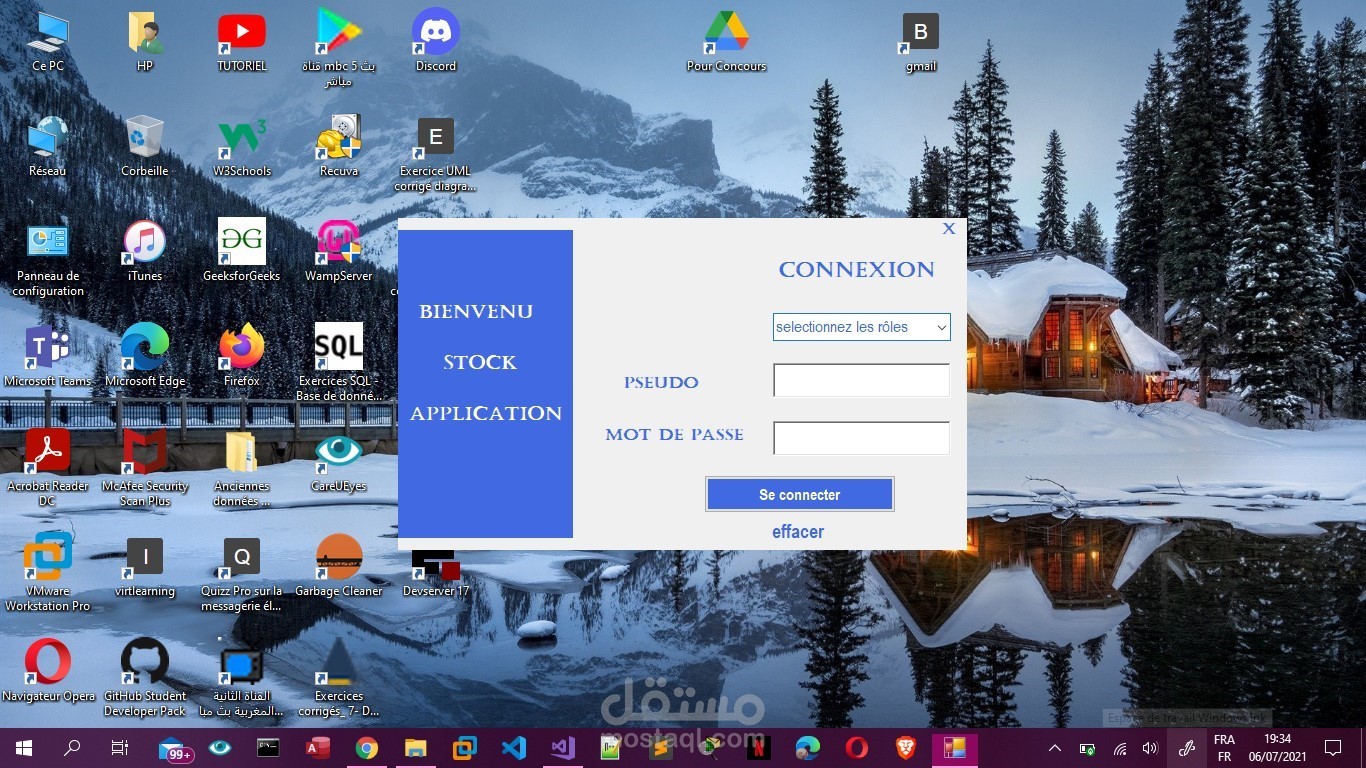The height and width of the screenshot is (768, 1366).
Task: Click the Se connecter button
Action: click(x=799, y=494)
